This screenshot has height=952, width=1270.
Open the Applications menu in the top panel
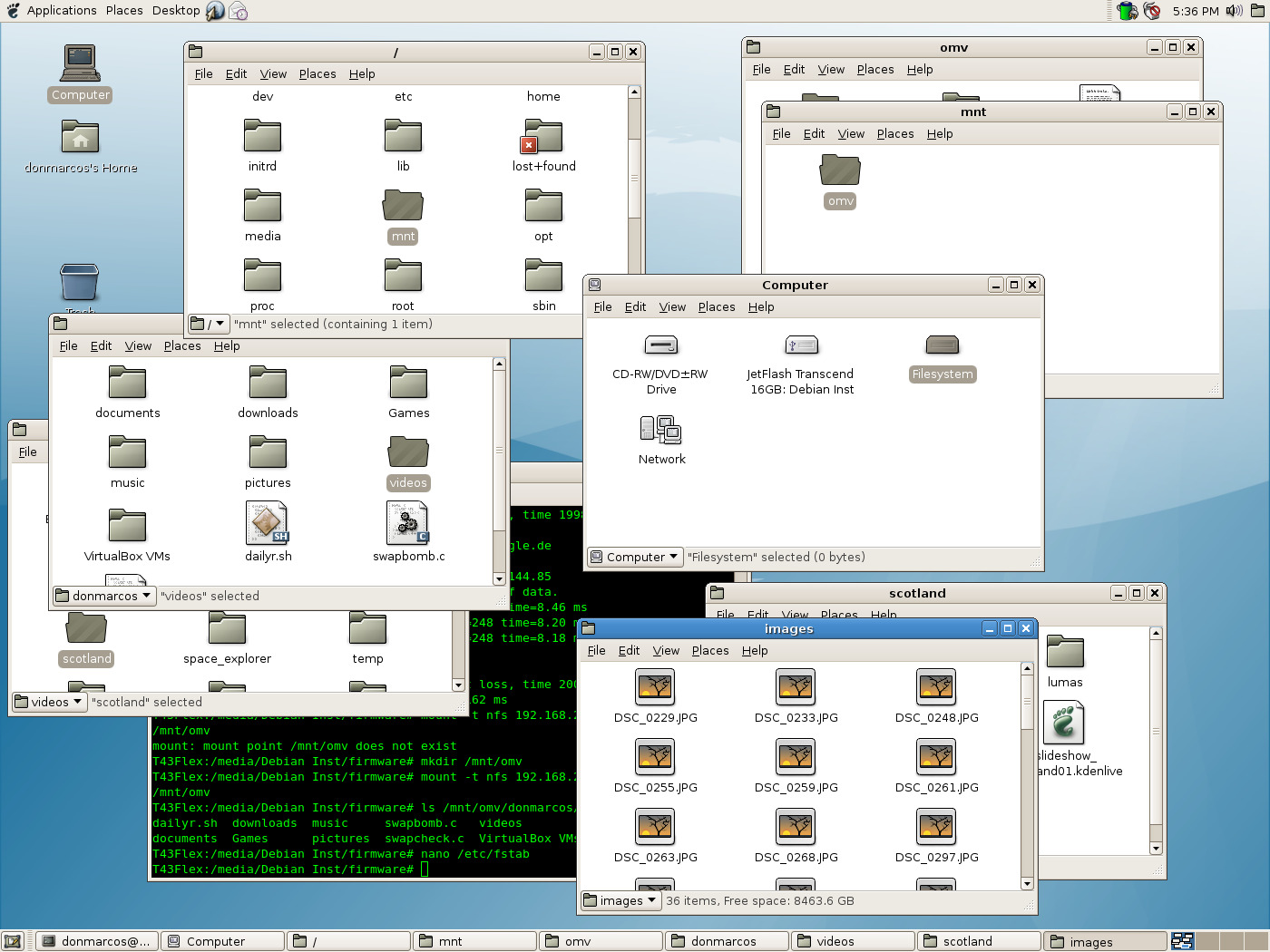coord(62,10)
